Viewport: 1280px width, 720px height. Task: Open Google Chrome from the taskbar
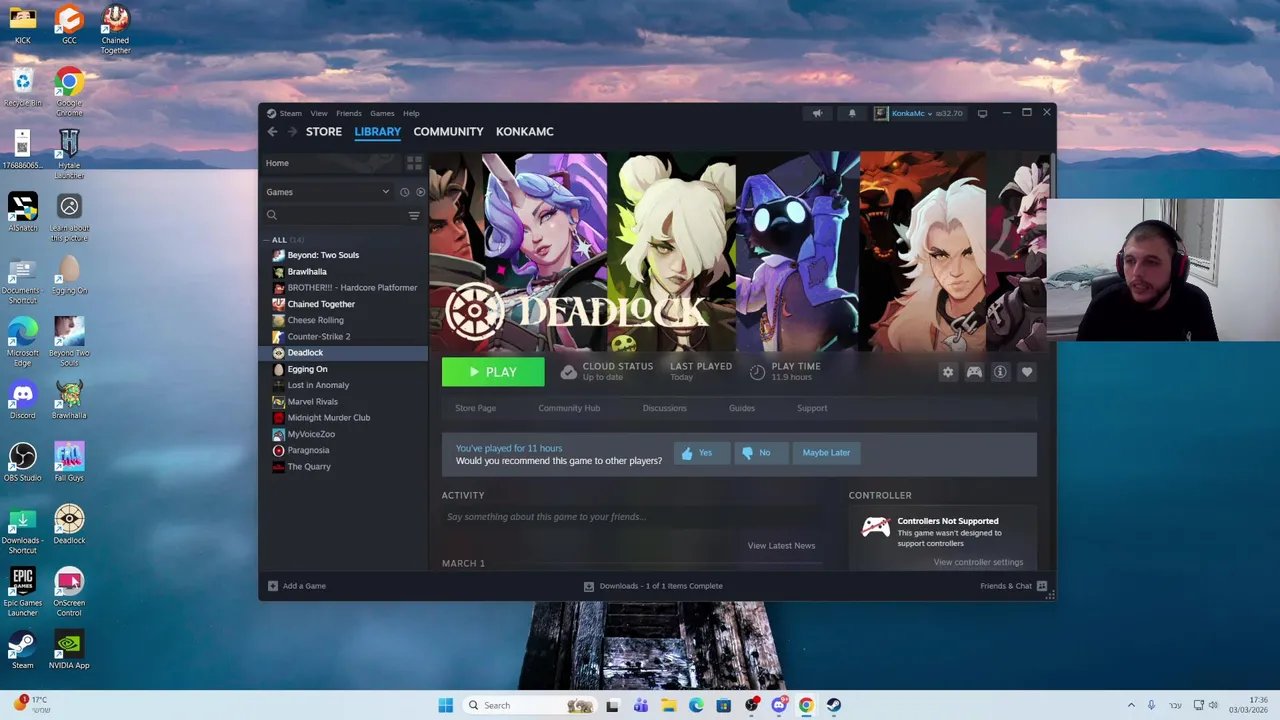pos(806,705)
